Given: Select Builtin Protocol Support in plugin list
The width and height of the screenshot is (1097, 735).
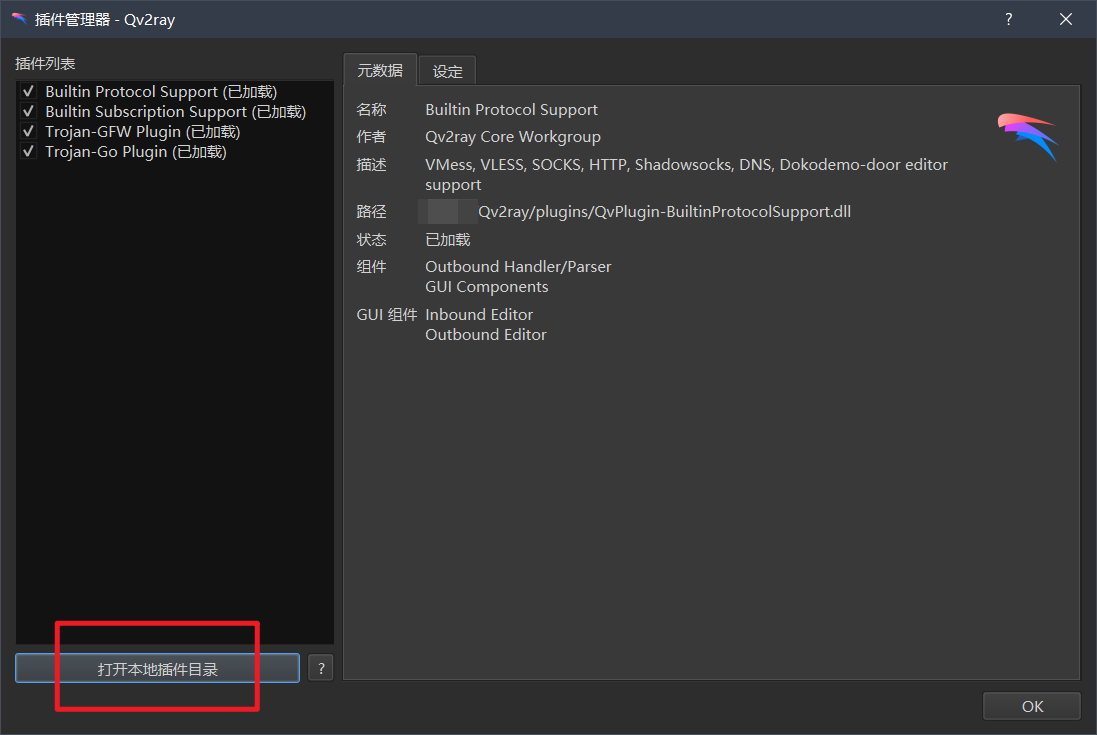Looking at the screenshot, I should coord(161,92).
